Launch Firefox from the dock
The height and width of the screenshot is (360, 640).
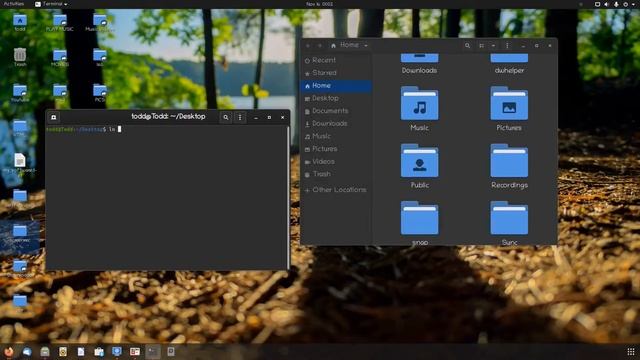coord(9,351)
